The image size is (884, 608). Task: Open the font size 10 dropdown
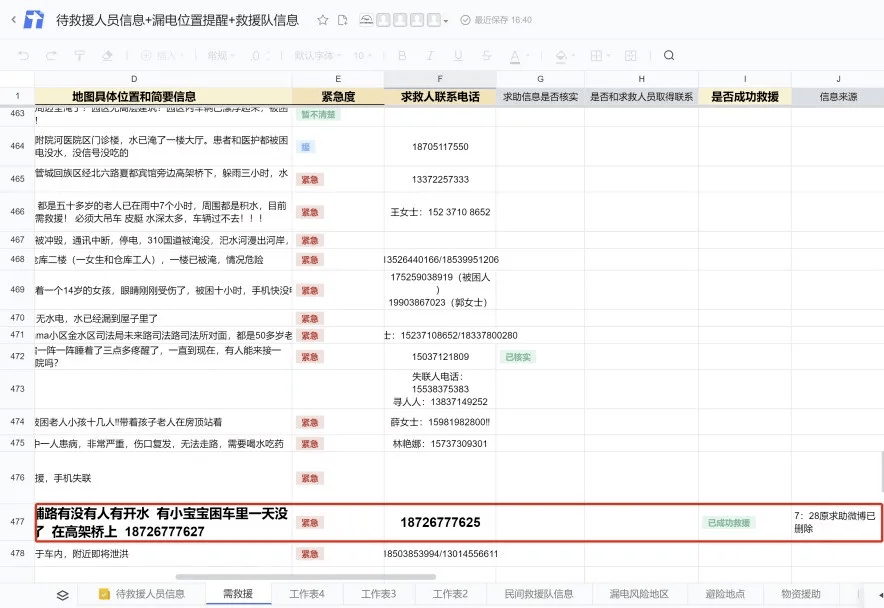363,55
